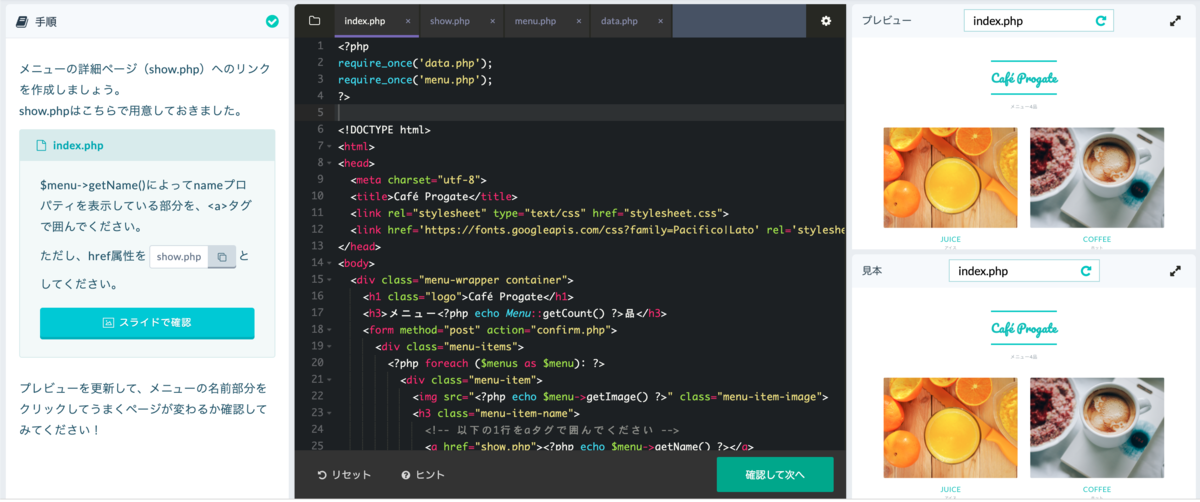Place cursor on empty line 5 in editor
This screenshot has width=1200, height=502.
590,113
